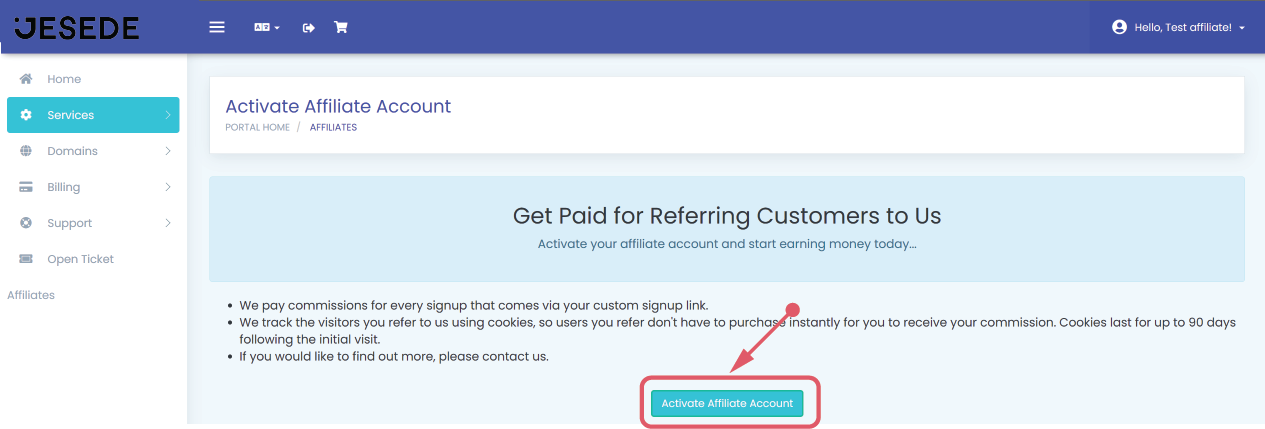The width and height of the screenshot is (1265, 429).
Task: Expand the Domains submenu chevron
Action: [168, 151]
